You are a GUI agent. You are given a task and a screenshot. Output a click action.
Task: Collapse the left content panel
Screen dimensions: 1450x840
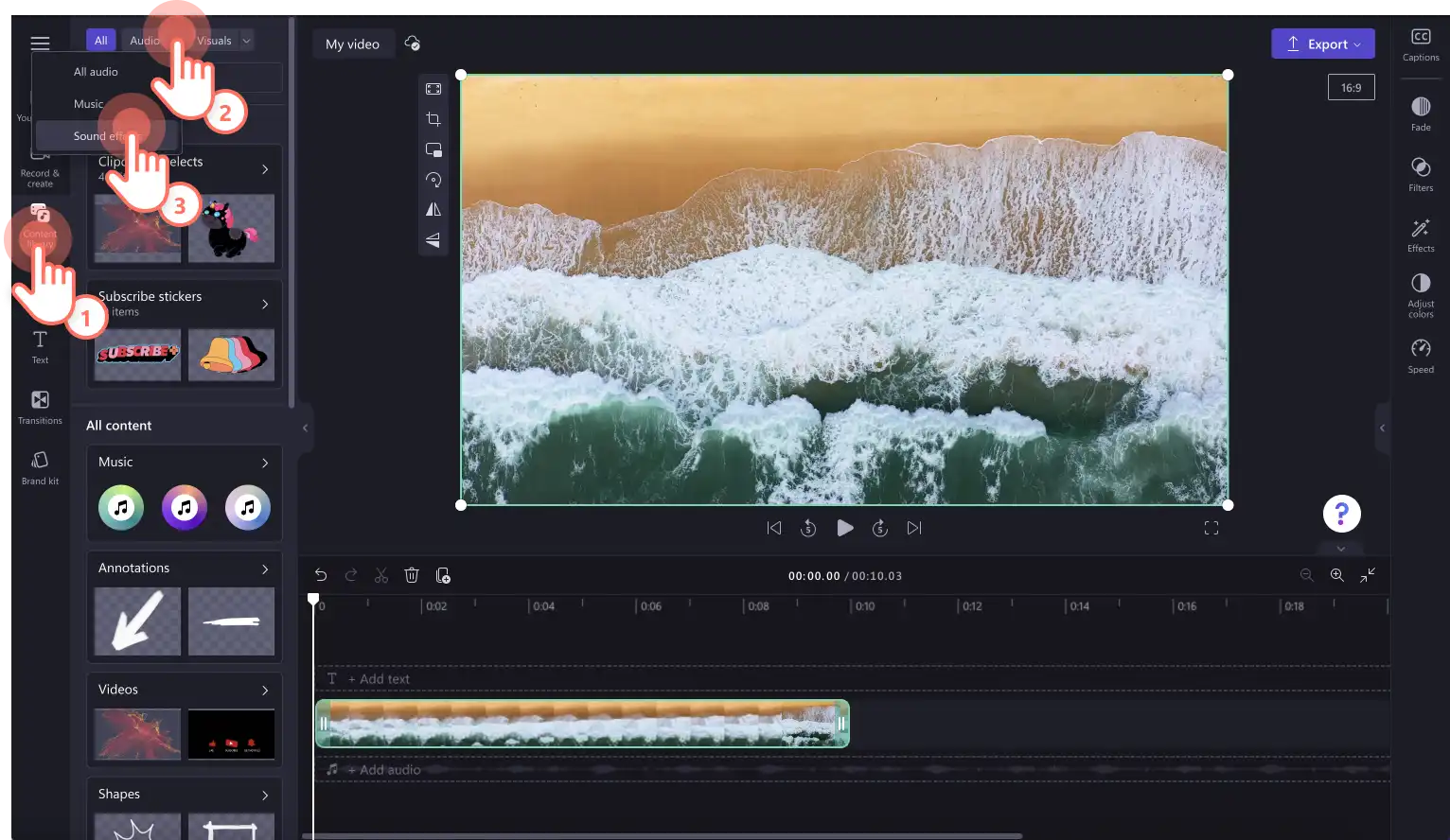pos(305,428)
